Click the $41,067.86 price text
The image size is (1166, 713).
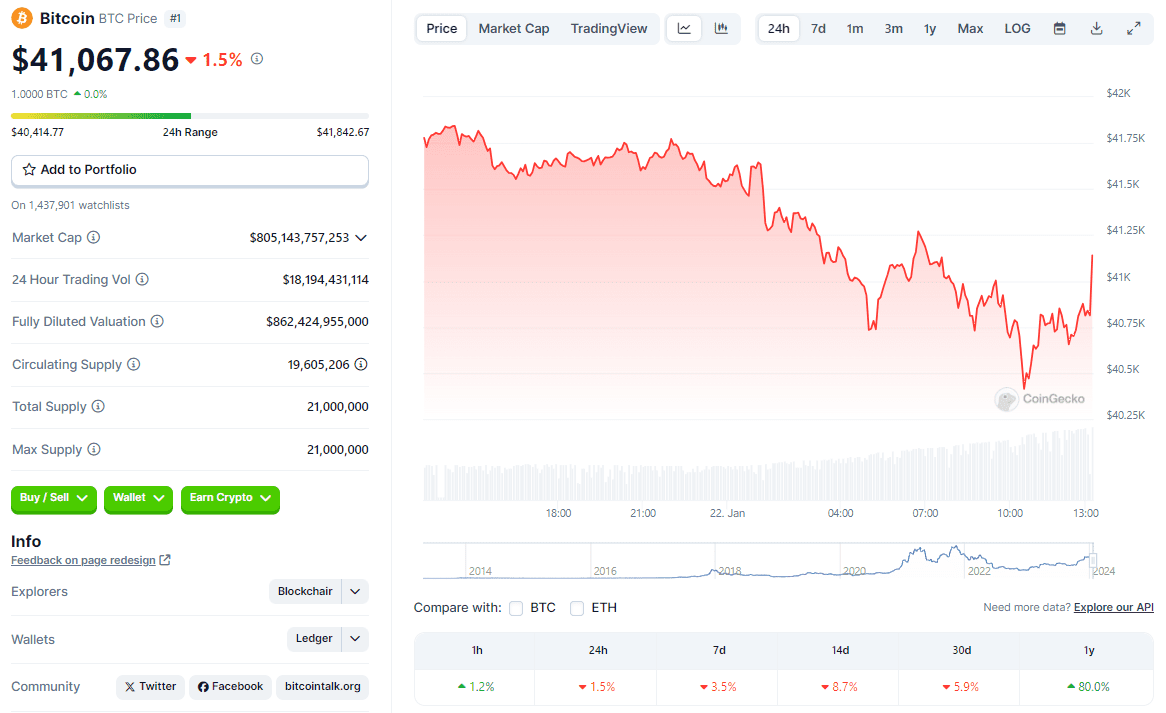(x=95, y=59)
